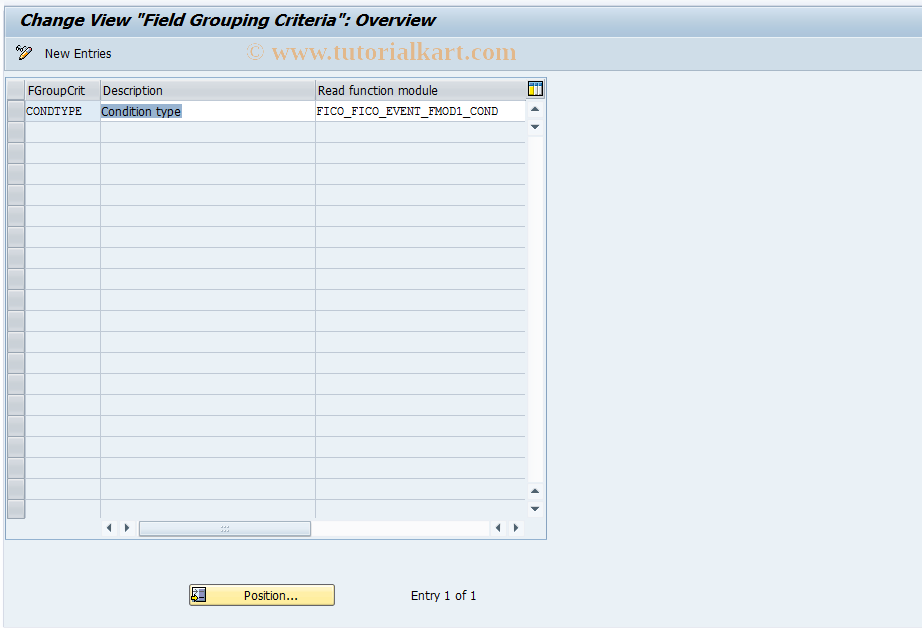This screenshot has height=628, width=922.
Task: Click the New Entries pencil icon
Action: pos(24,53)
